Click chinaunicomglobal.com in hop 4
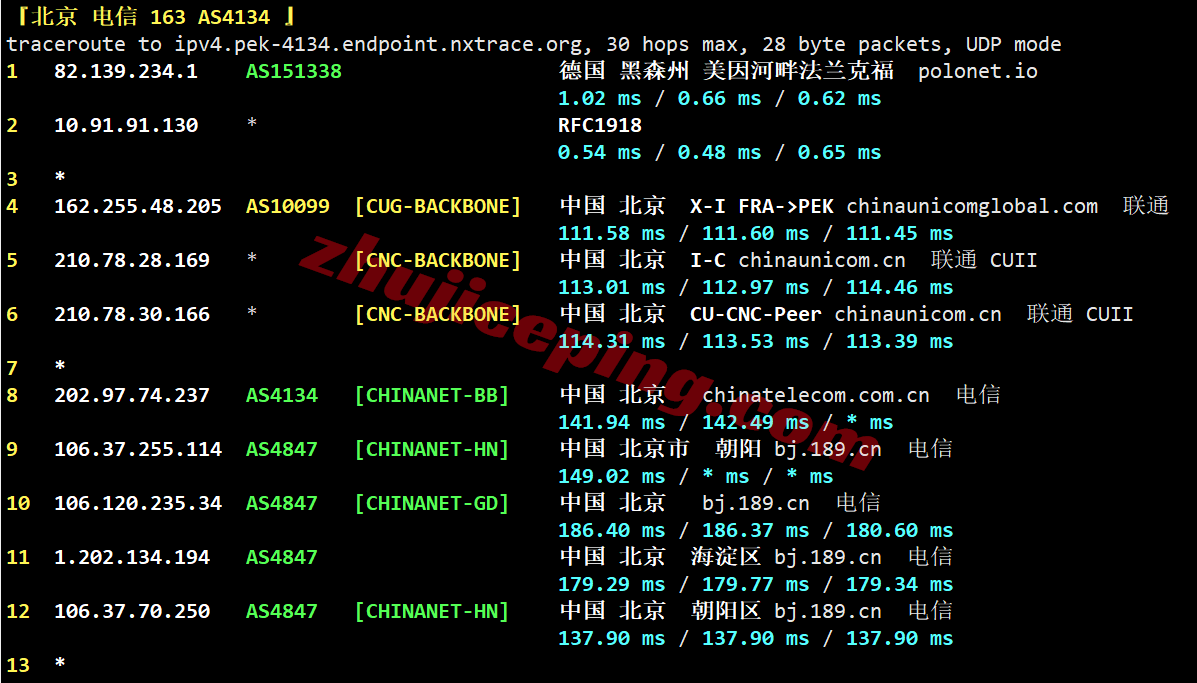The height and width of the screenshot is (683, 1197). click(x=972, y=207)
